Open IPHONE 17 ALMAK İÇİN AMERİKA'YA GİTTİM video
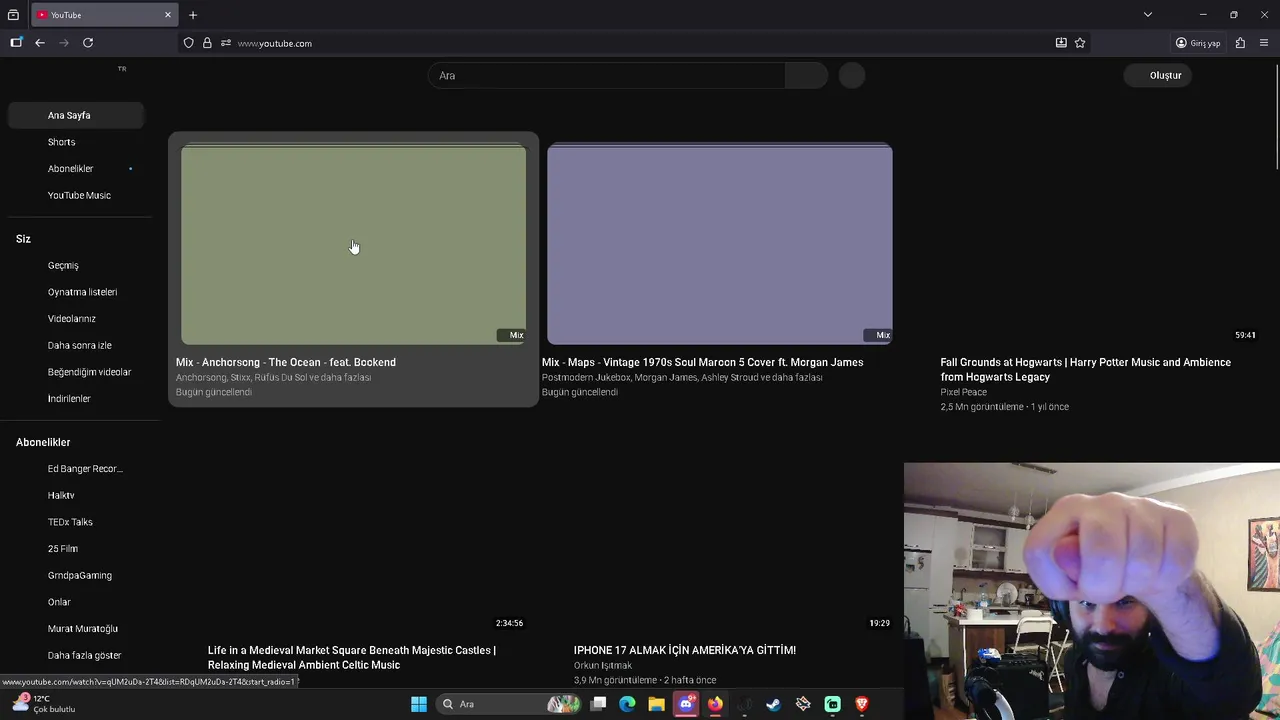The width and height of the screenshot is (1280, 720). (x=685, y=650)
